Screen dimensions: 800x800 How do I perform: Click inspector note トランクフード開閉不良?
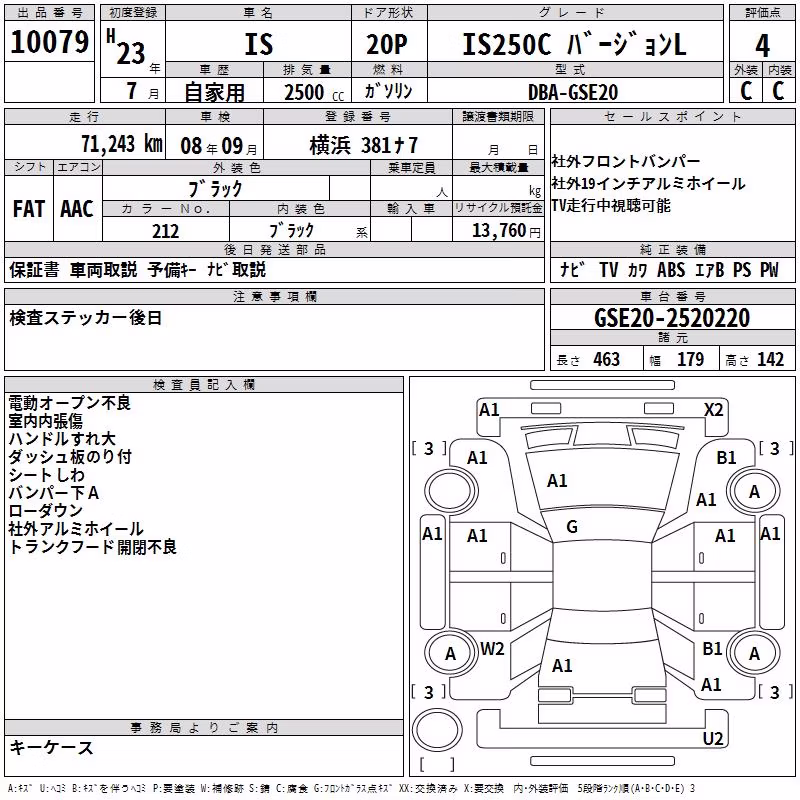click(x=92, y=547)
